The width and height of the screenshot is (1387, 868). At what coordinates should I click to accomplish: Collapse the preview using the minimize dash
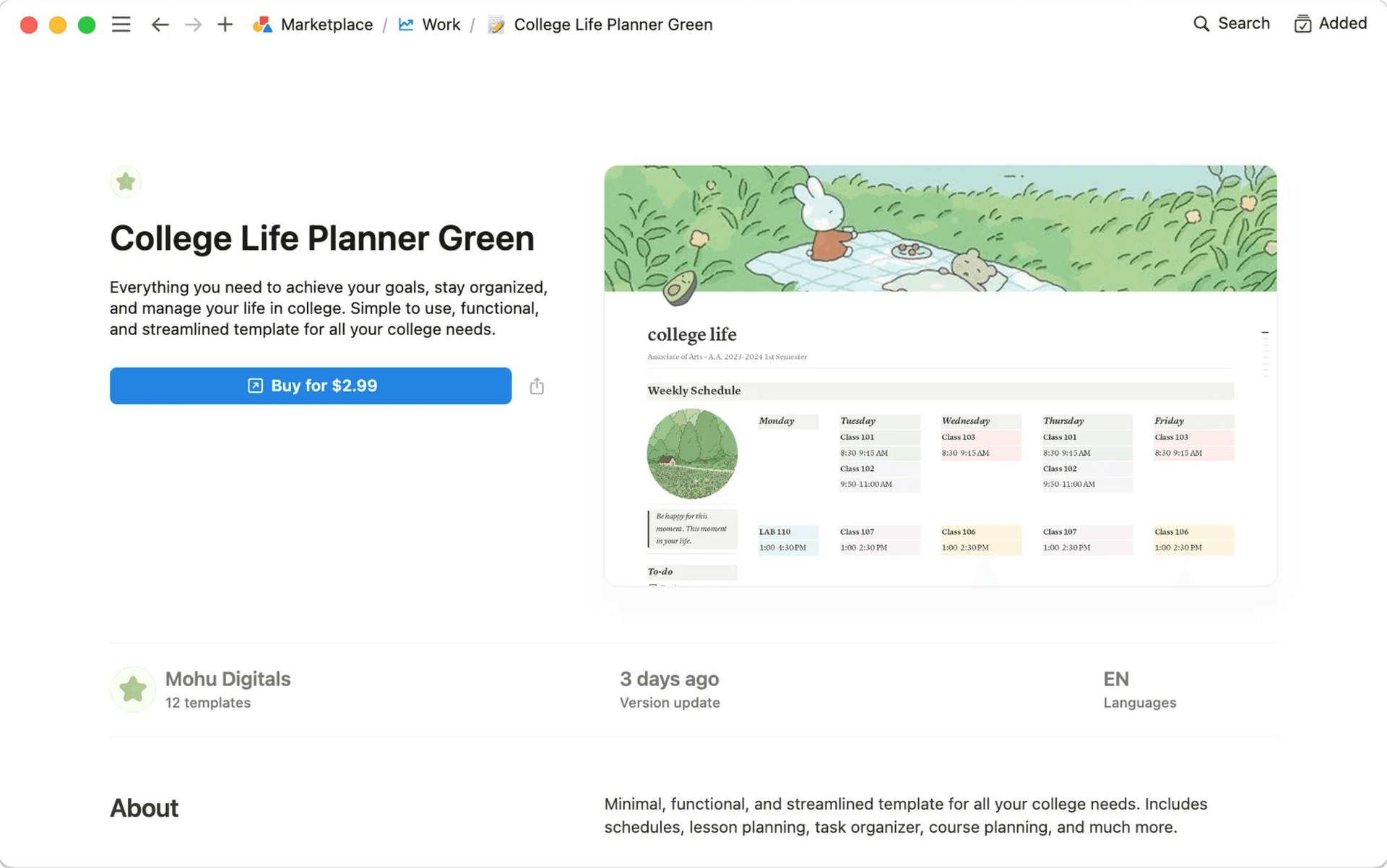point(1265,331)
